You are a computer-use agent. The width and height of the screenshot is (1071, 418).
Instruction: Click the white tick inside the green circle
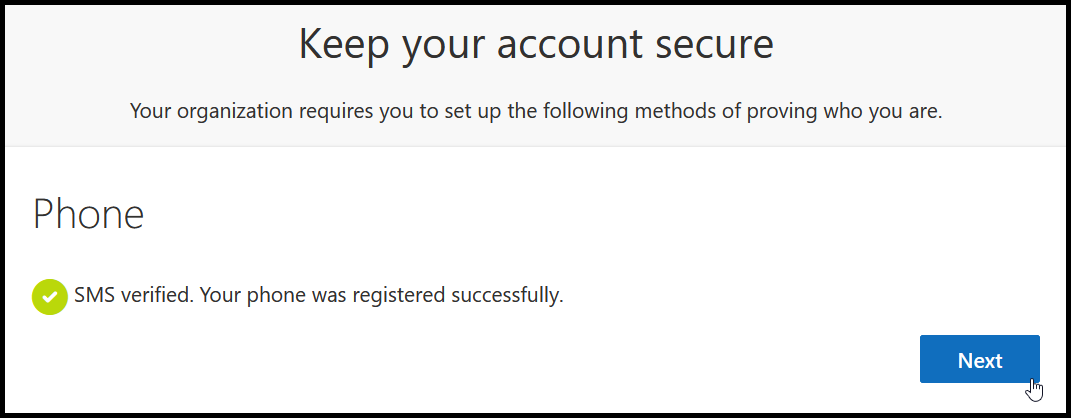point(49,296)
